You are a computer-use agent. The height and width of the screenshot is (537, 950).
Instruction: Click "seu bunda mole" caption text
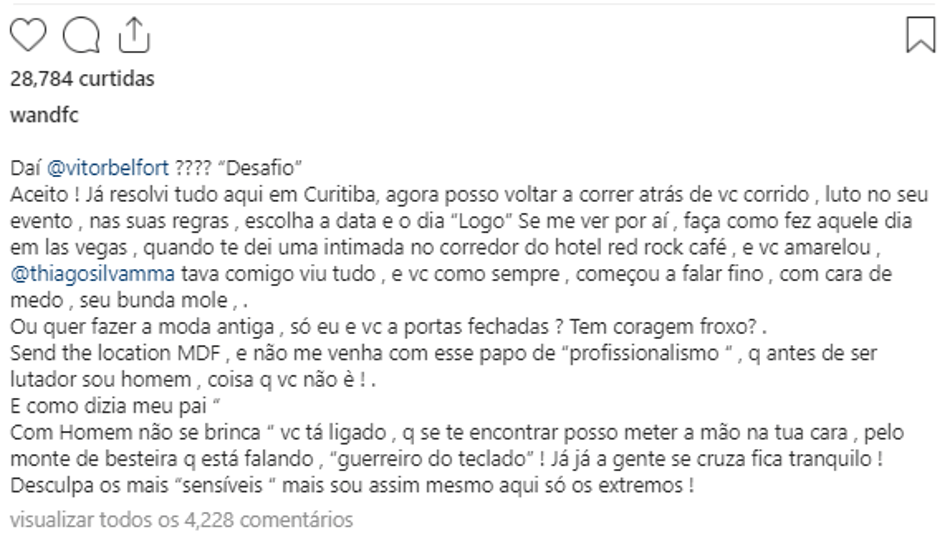153,301
